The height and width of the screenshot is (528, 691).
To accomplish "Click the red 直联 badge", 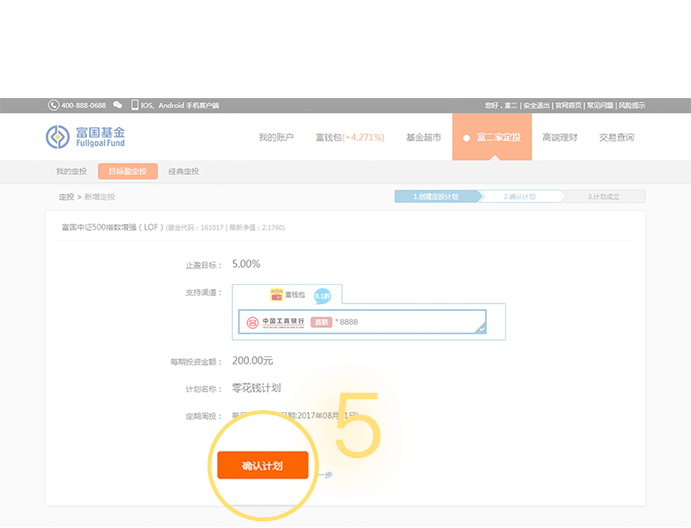I will [x=320, y=322].
